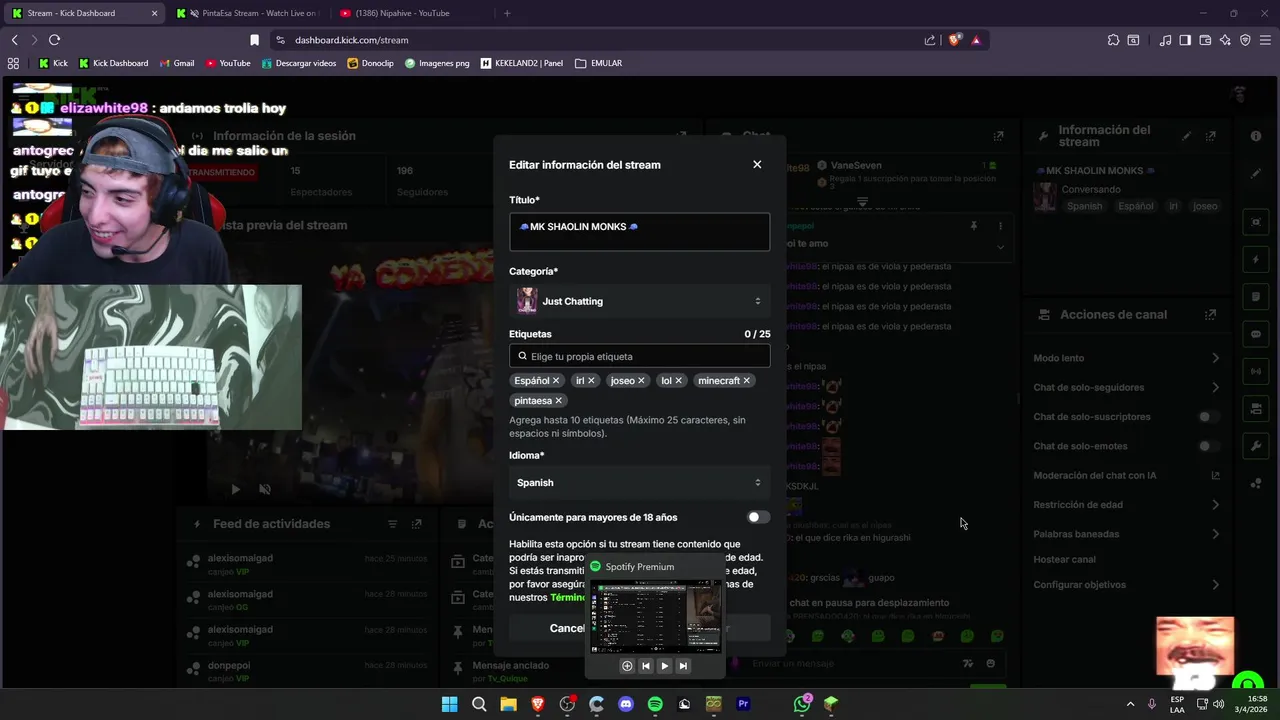
Task: Toggle the browser sidebar panel icon
Action: click(1185, 40)
